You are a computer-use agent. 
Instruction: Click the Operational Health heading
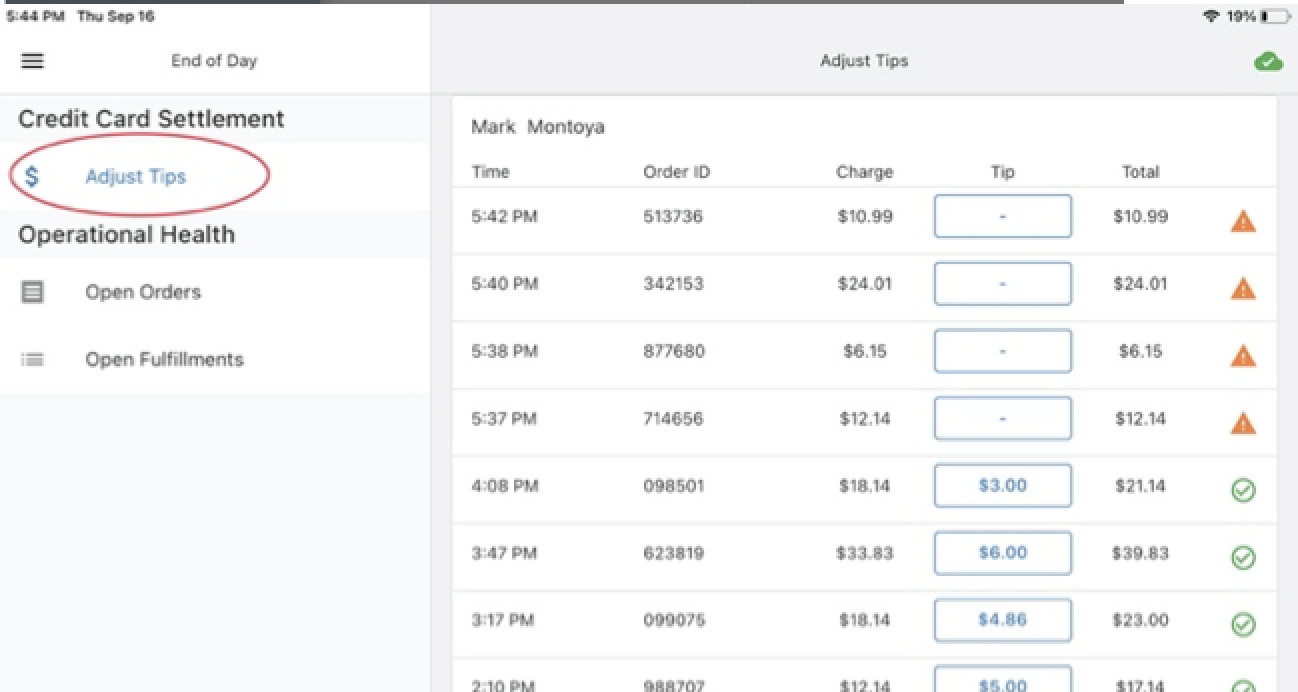(127, 235)
